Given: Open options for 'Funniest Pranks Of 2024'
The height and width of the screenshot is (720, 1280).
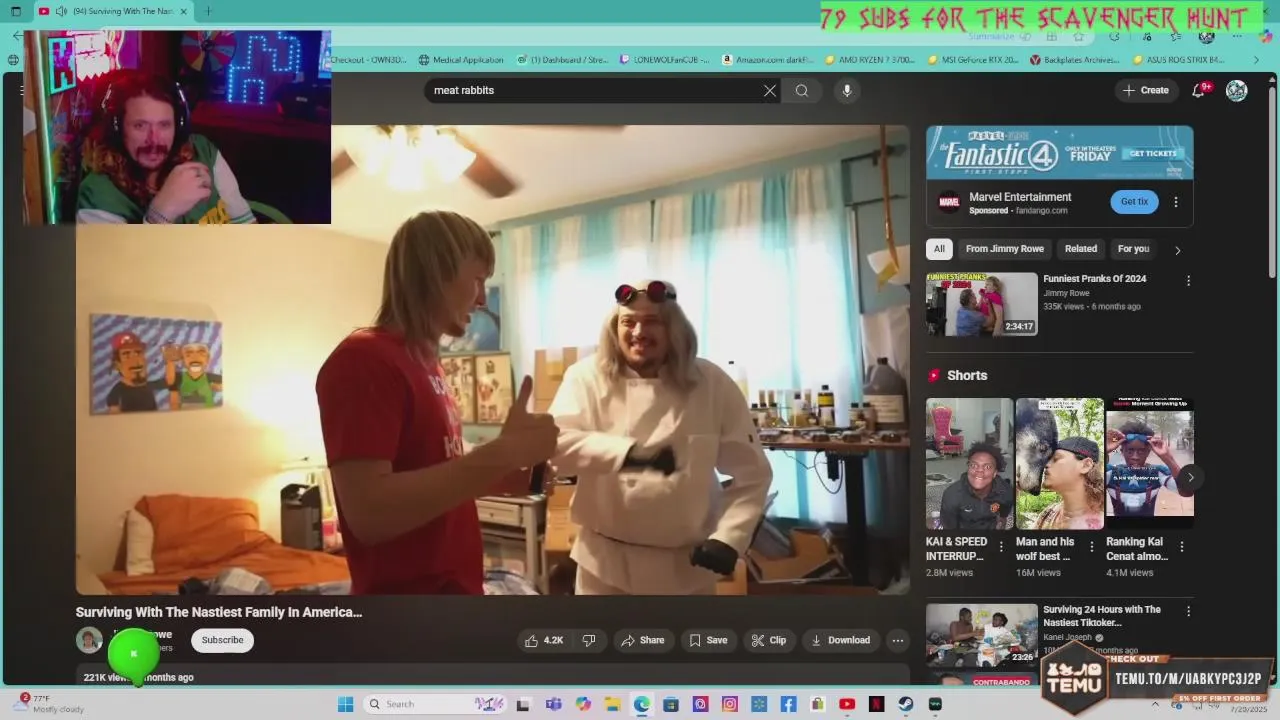Looking at the screenshot, I should click(1188, 281).
